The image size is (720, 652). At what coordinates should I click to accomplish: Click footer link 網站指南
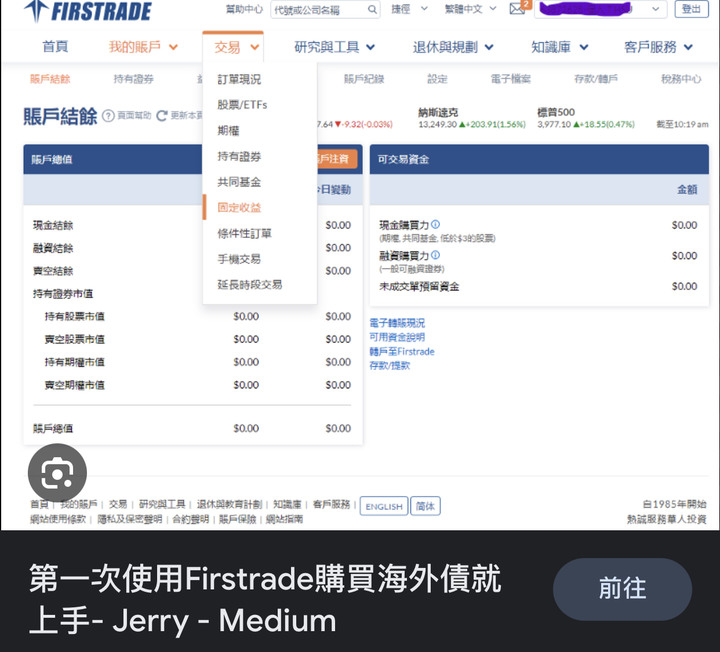coord(284,519)
